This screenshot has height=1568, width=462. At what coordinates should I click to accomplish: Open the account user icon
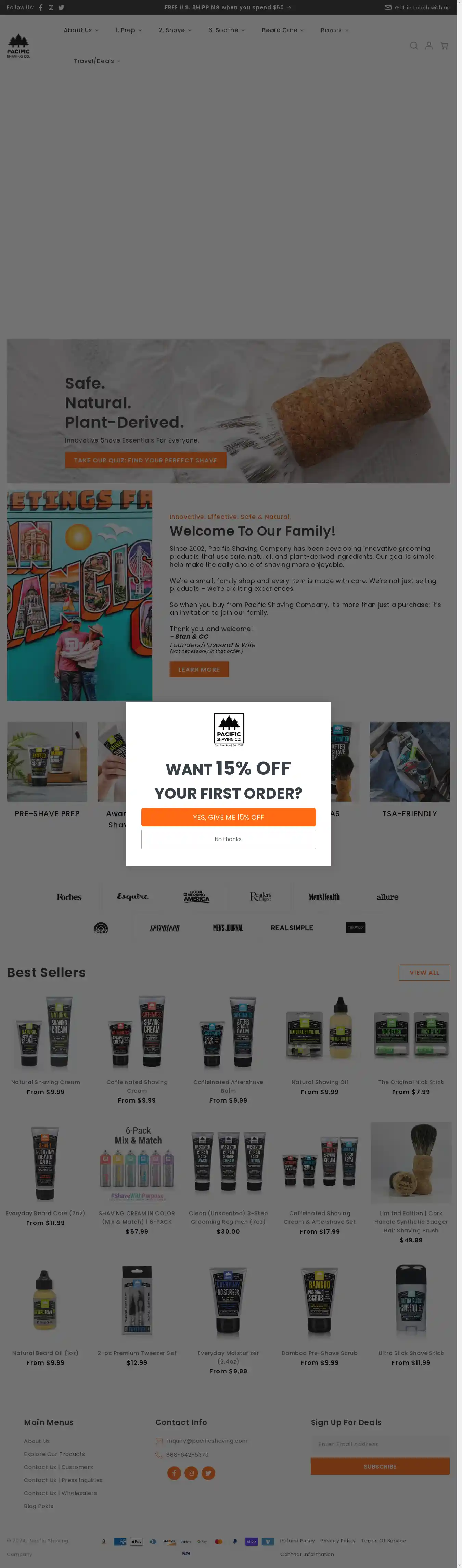(x=429, y=46)
